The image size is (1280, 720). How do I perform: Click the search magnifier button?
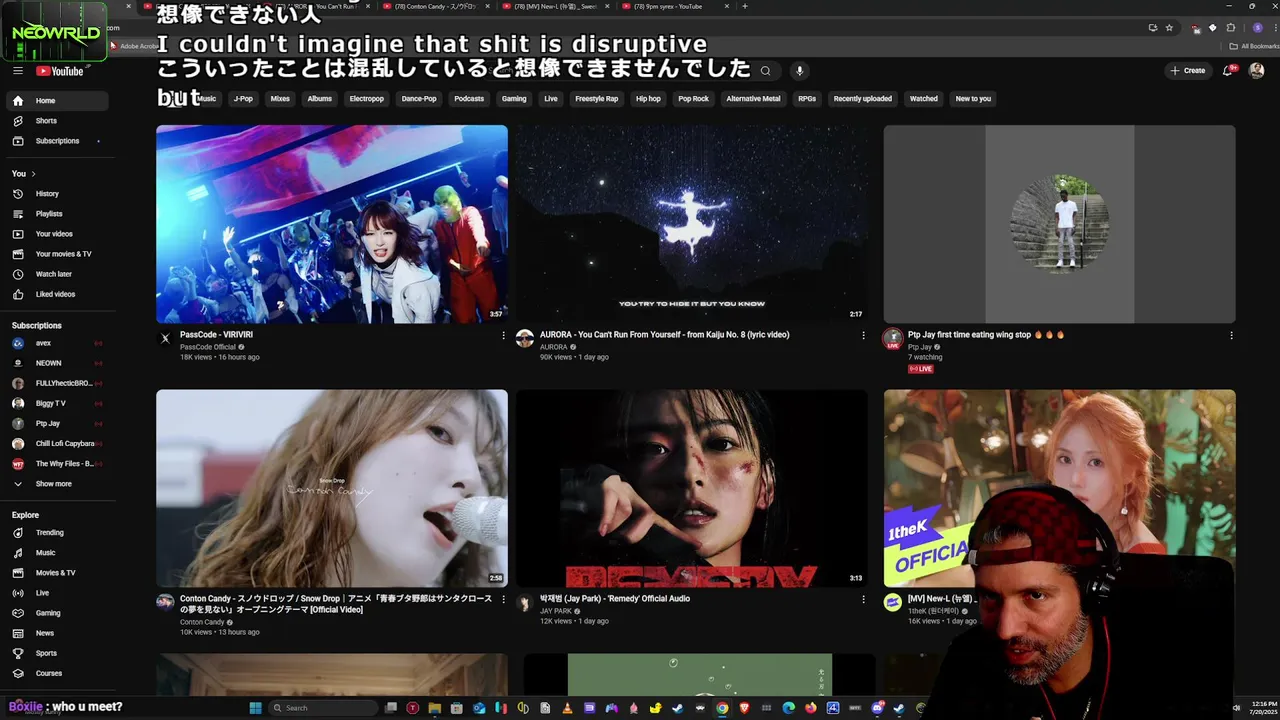click(766, 71)
